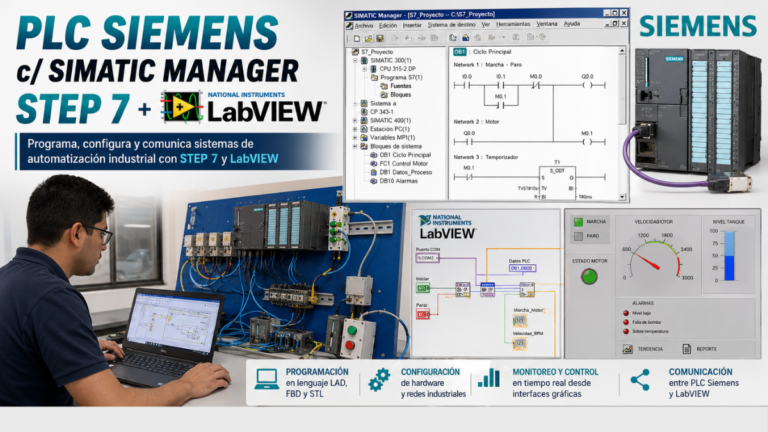Click the New project icon in SIMATIC Manager toolbar
The width and height of the screenshot is (768, 432).
point(357,38)
